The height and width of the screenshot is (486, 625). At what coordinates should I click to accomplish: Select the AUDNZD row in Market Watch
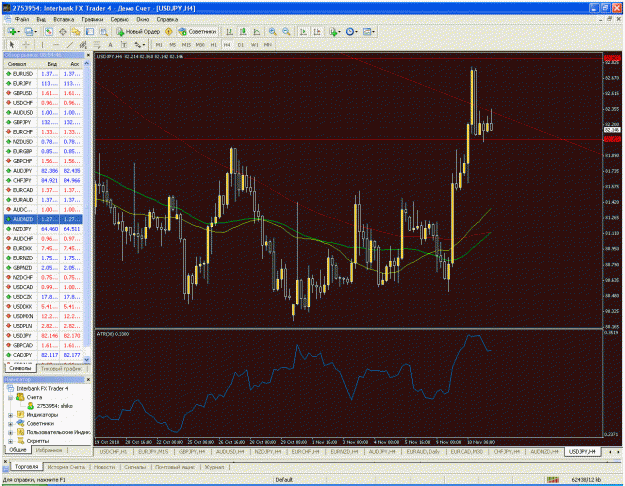click(43, 219)
